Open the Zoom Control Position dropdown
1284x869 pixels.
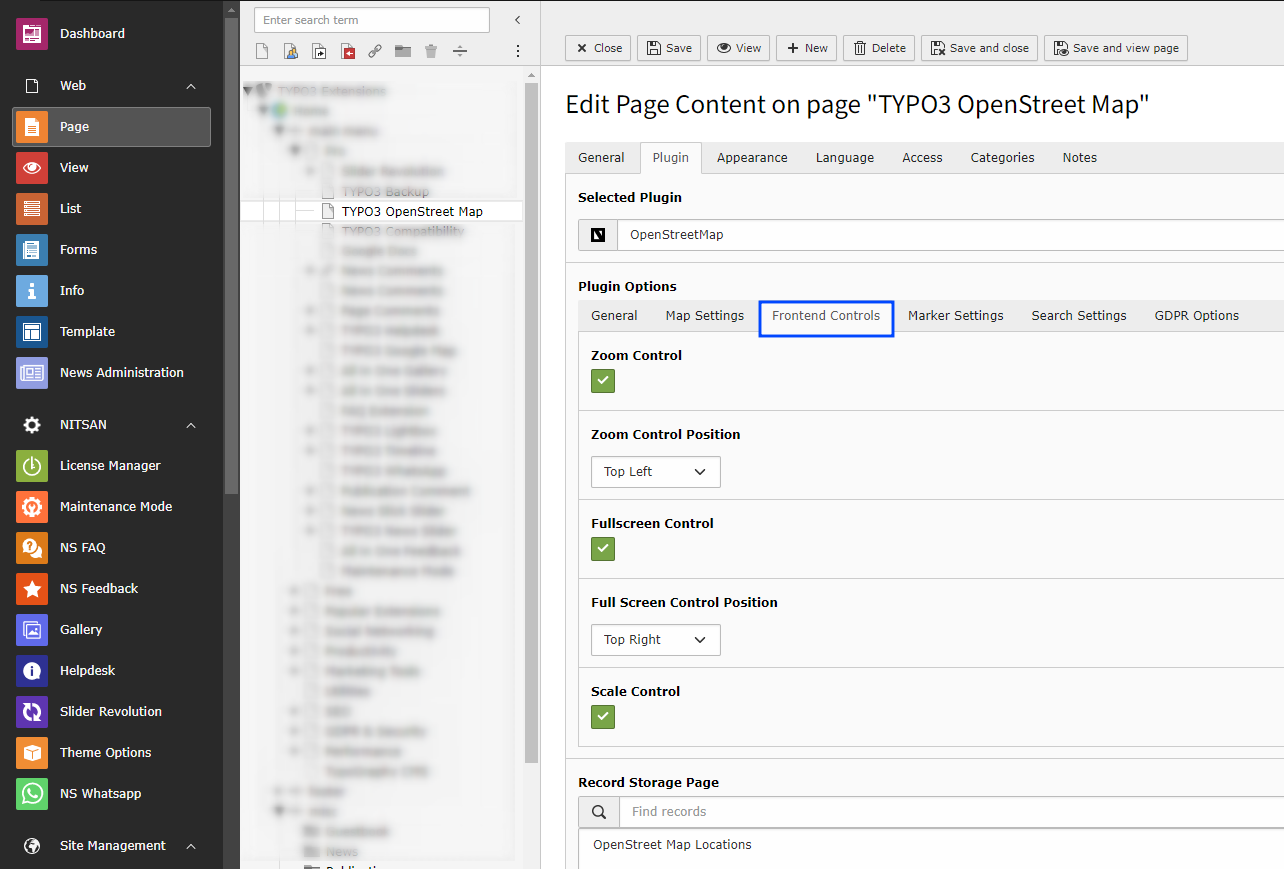click(x=656, y=472)
